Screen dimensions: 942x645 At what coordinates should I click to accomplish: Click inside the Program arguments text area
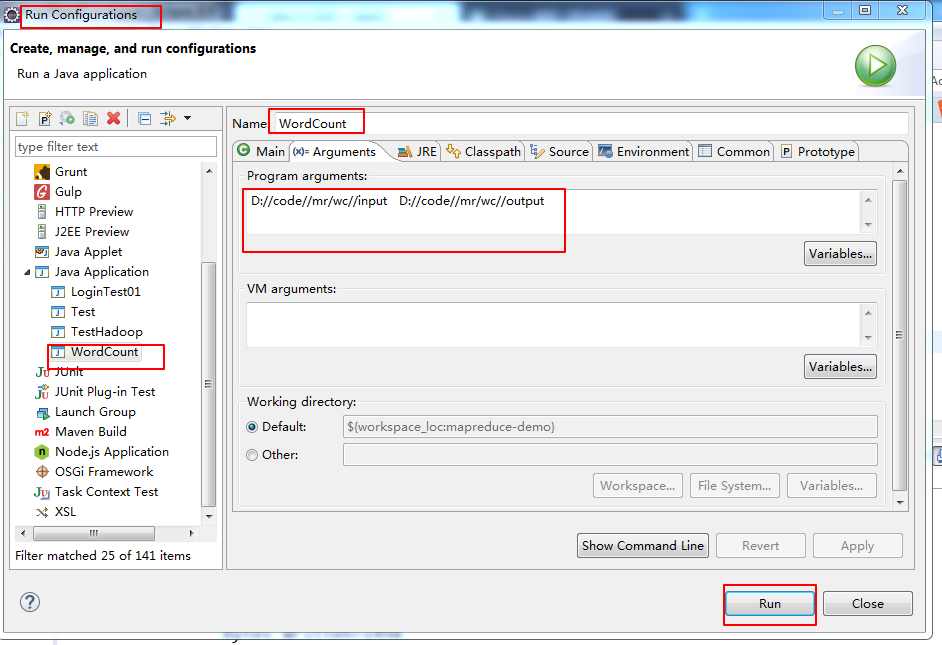[x=553, y=211]
